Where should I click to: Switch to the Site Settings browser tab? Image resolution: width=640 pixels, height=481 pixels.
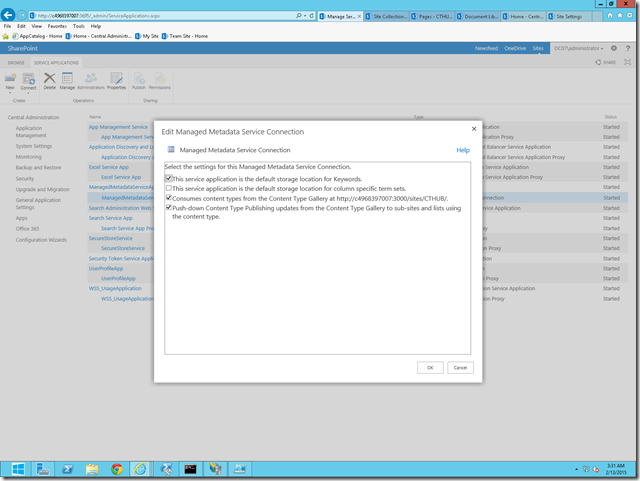pos(569,16)
